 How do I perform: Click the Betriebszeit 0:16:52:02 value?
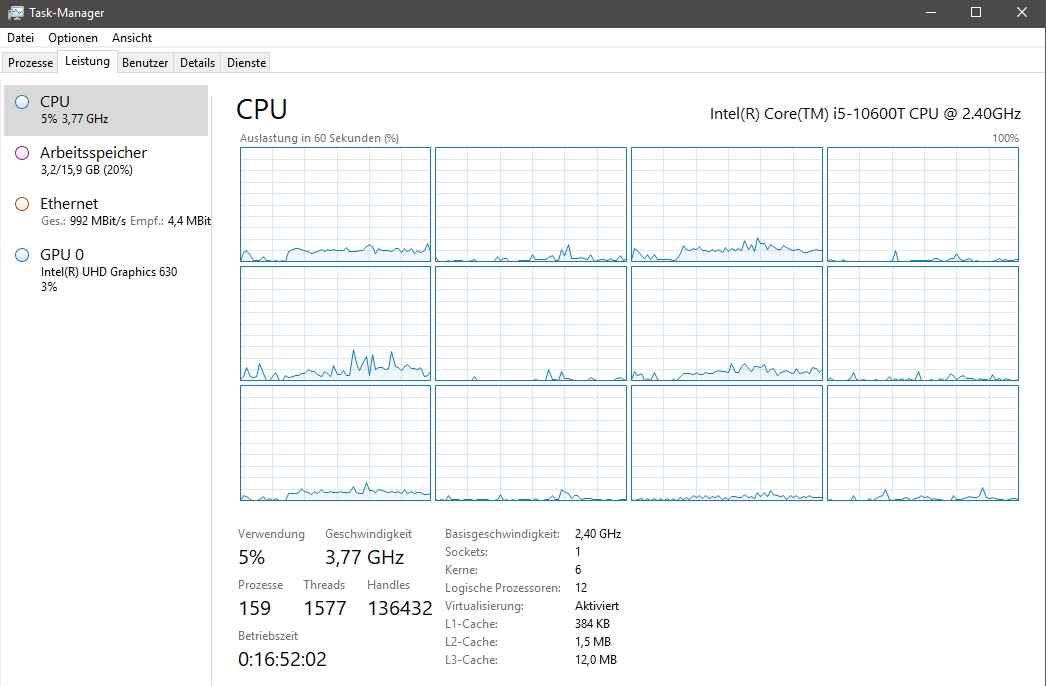tap(282, 660)
